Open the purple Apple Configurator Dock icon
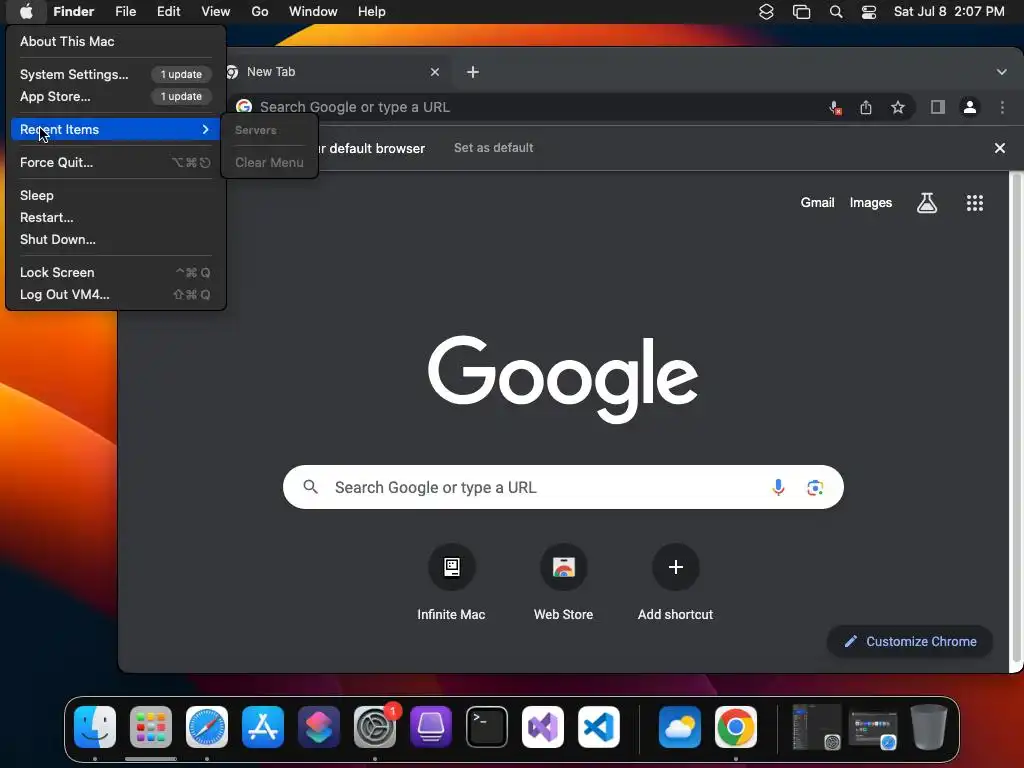This screenshot has width=1024, height=768. (431, 727)
